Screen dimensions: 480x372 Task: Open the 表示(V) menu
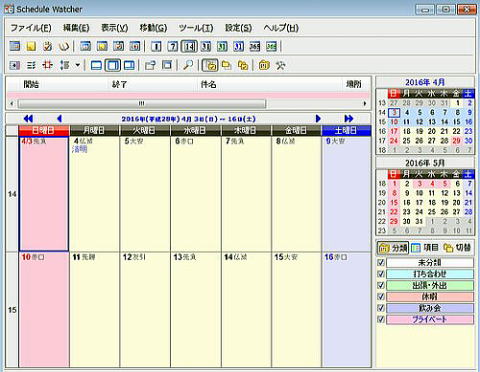pos(114,28)
